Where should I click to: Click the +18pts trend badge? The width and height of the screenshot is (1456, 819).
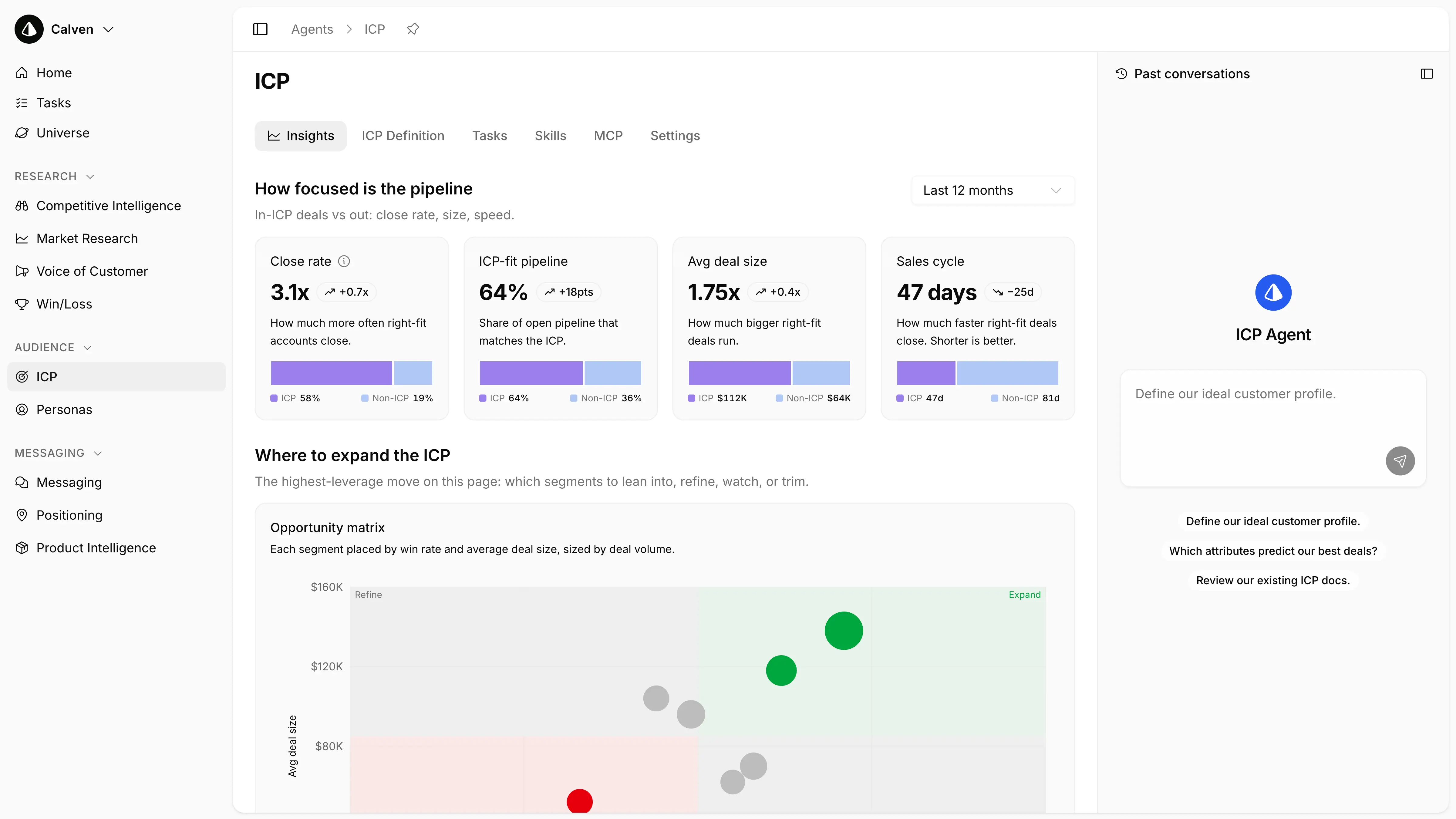pyautogui.click(x=569, y=292)
